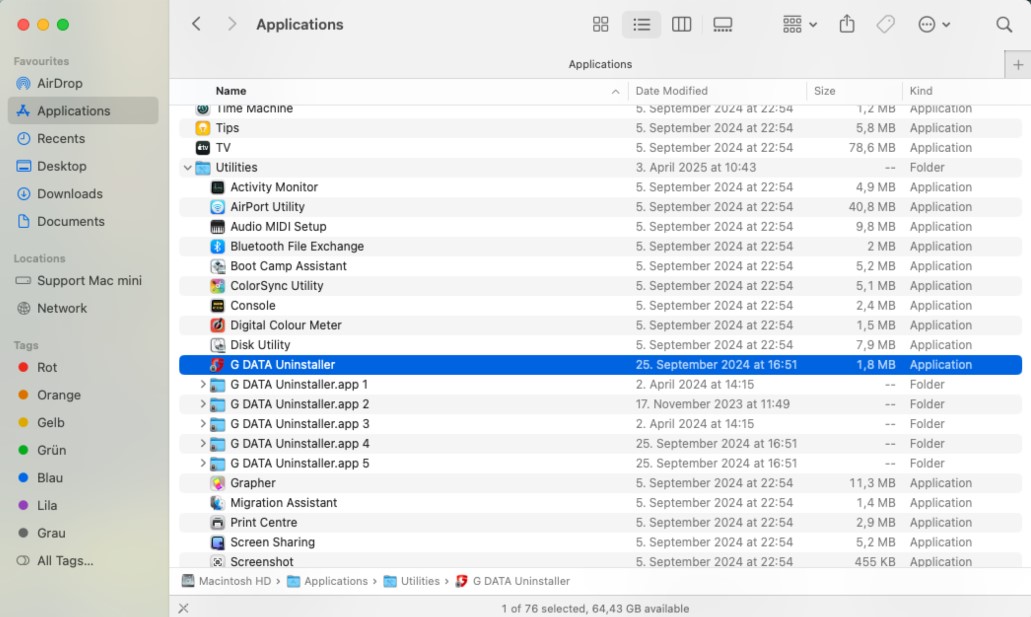Sort by the Kind column header
Viewport: 1031px width, 617px height.
click(x=921, y=91)
